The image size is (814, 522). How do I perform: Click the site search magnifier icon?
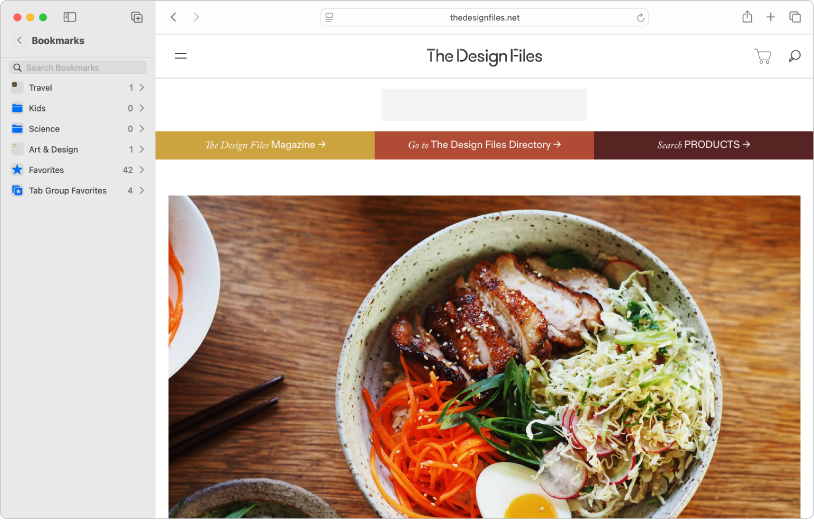[x=794, y=56]
